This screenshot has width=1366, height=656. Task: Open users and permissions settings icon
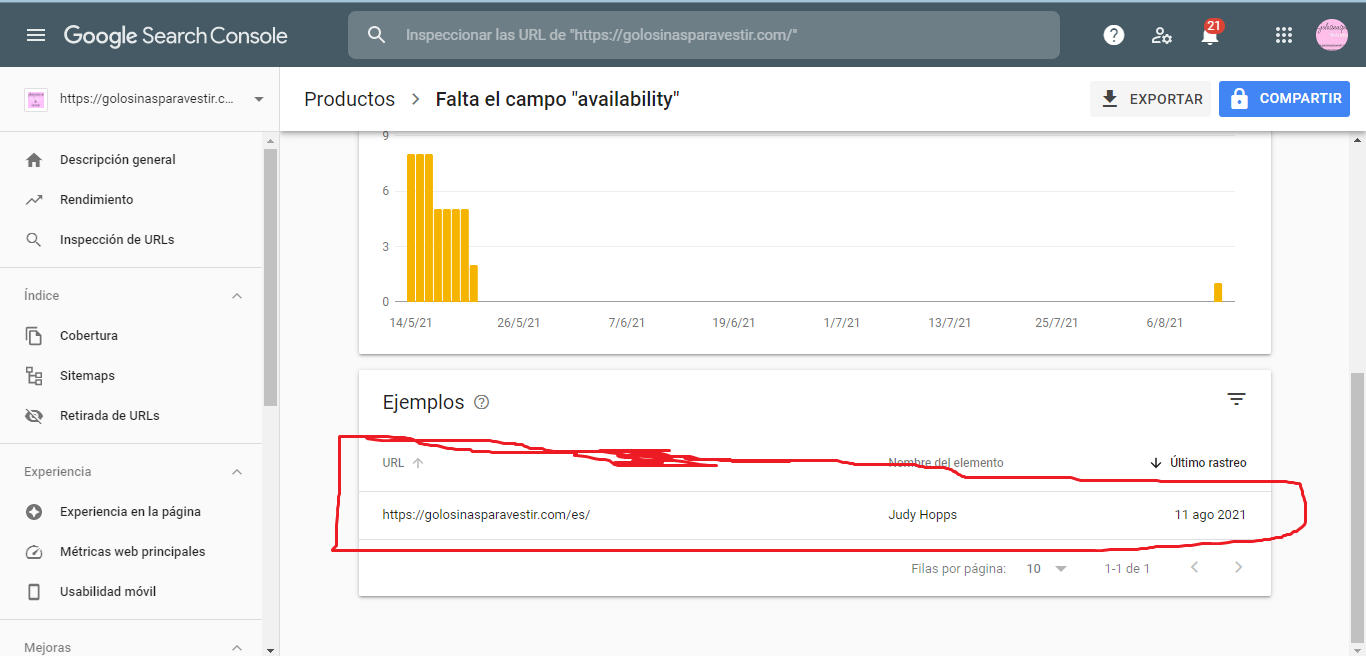click(x=1162, y=35)
